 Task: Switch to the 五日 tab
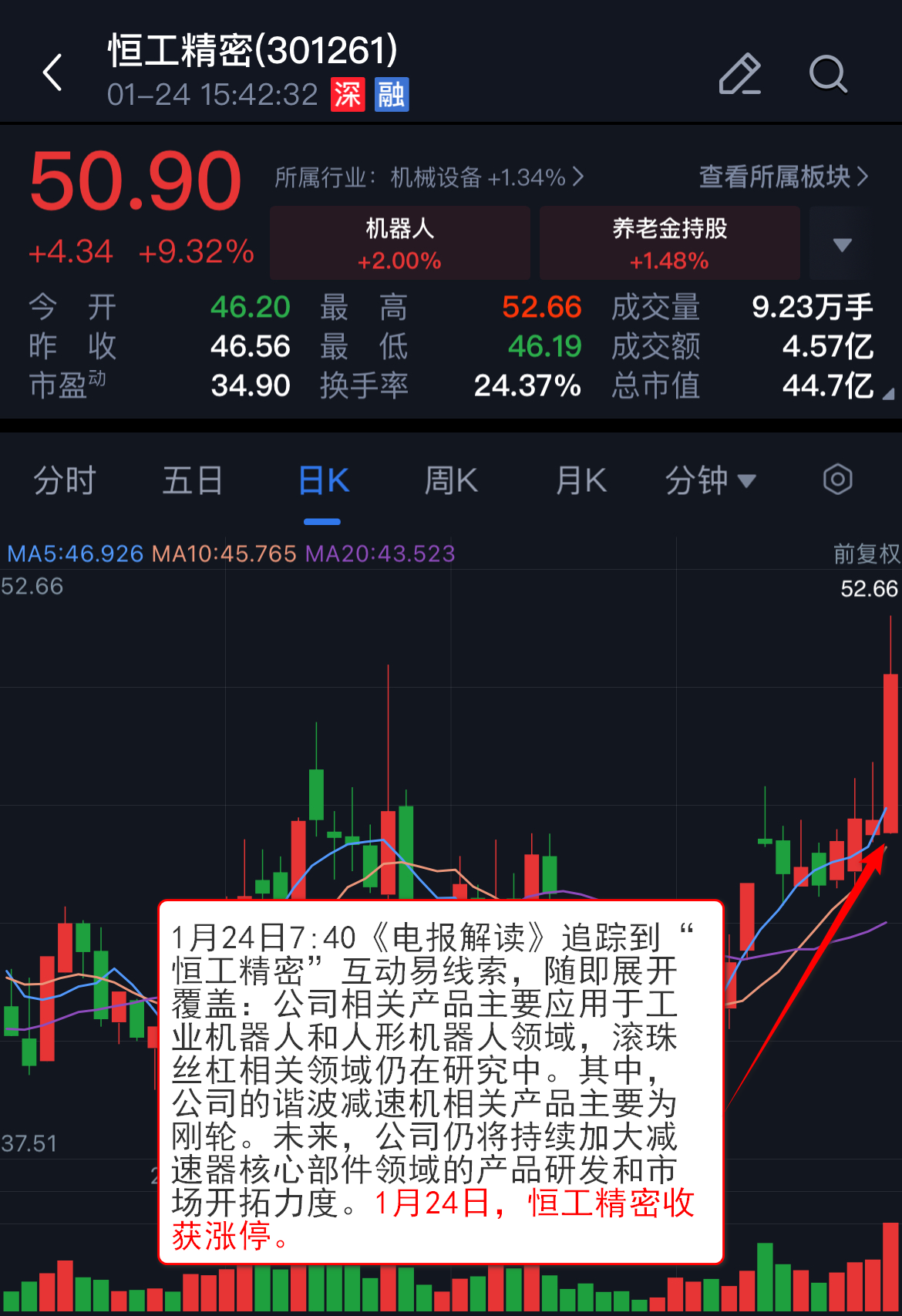(193, 480)
